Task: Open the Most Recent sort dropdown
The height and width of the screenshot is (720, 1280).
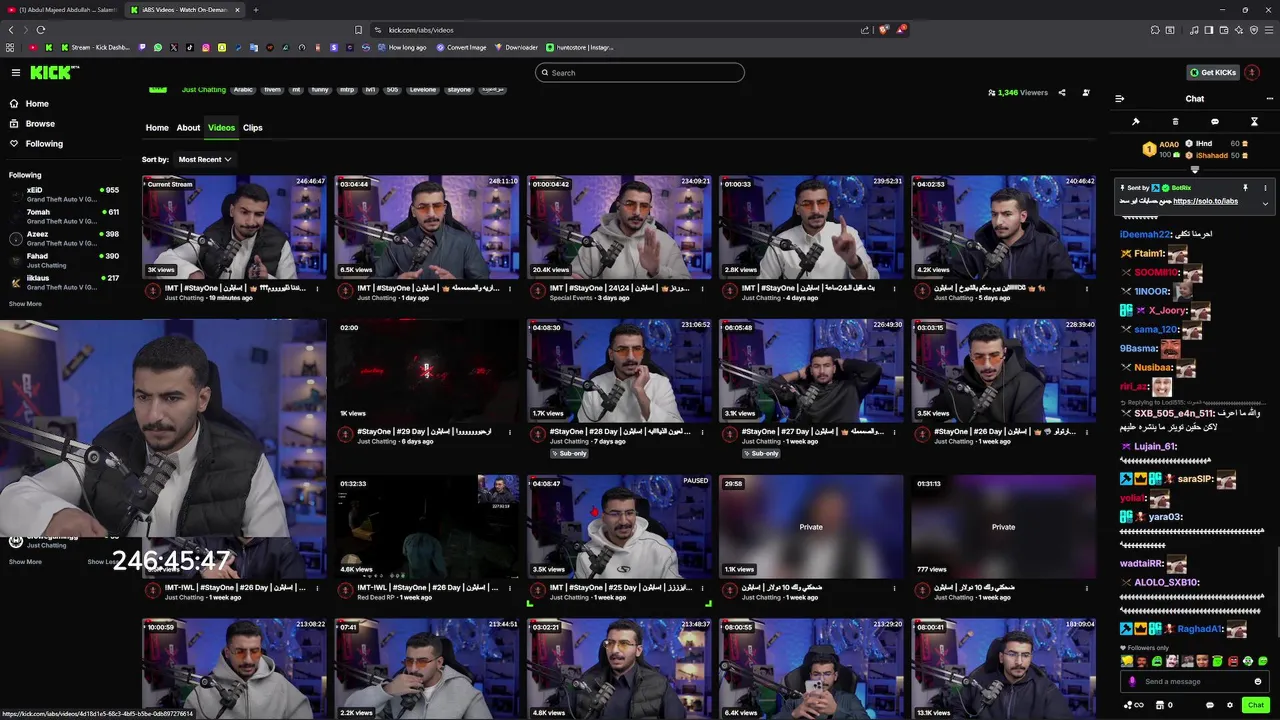Action: (x=204, y=159)
